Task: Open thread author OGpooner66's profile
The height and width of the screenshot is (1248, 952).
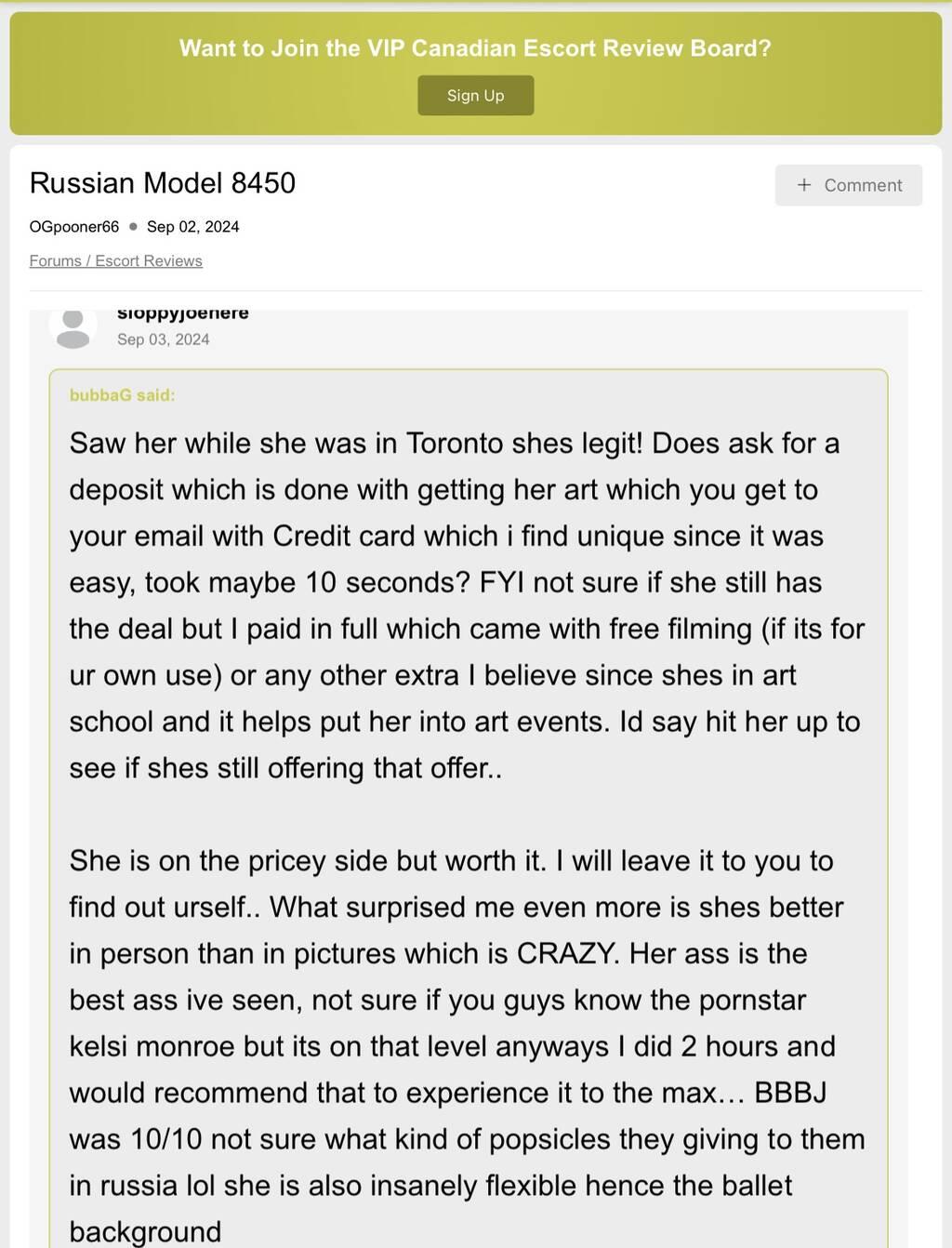Action: pos(74,227)
